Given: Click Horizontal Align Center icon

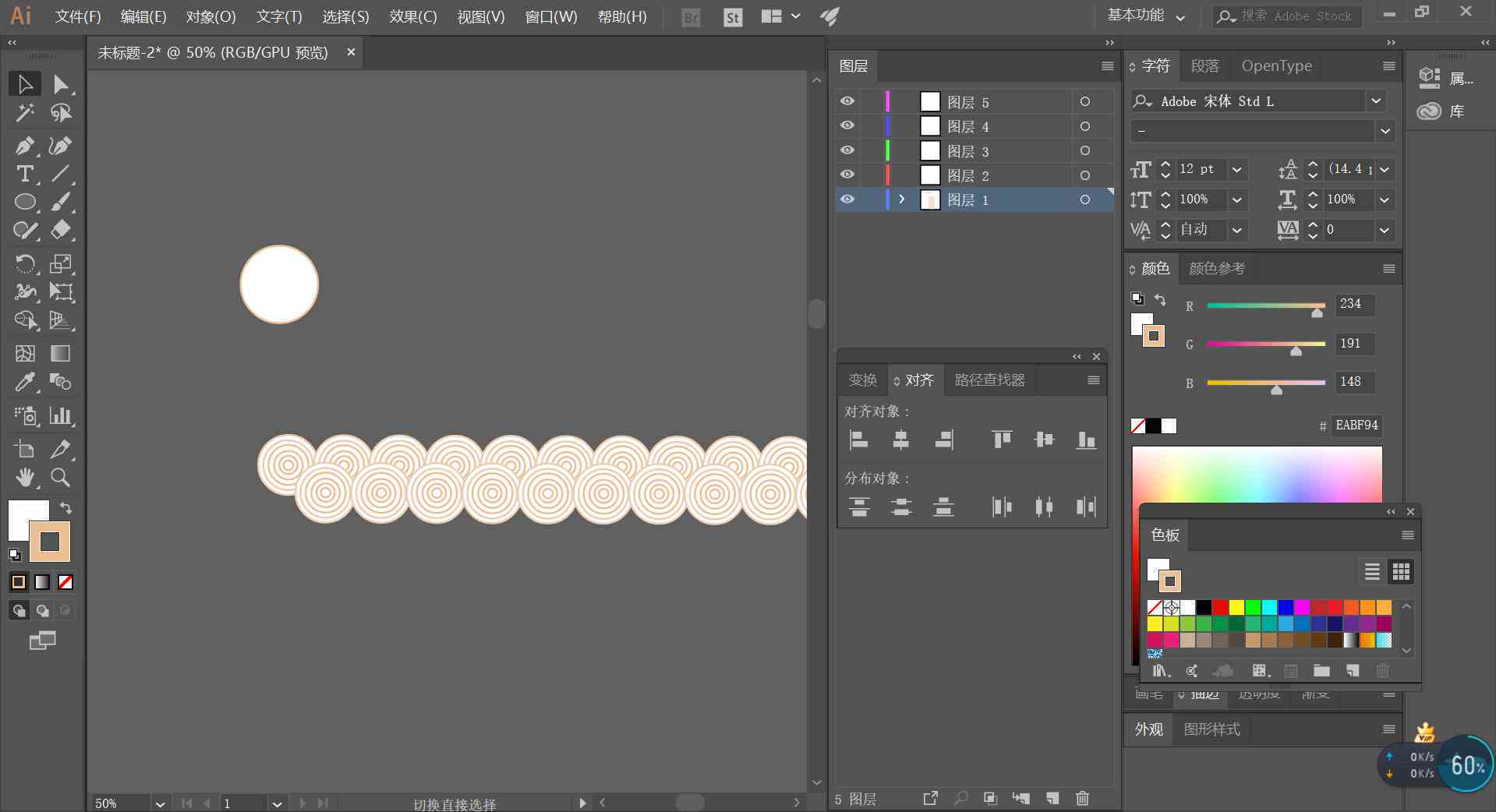Looking at the screenshot, I should coord(900,440).
